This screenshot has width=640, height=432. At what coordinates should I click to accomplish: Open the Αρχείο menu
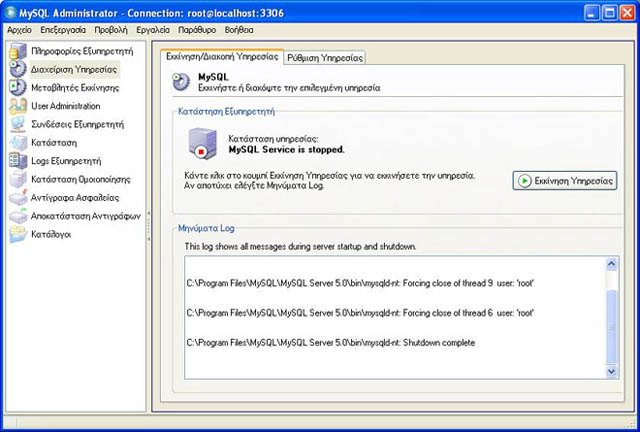[19, 30]
